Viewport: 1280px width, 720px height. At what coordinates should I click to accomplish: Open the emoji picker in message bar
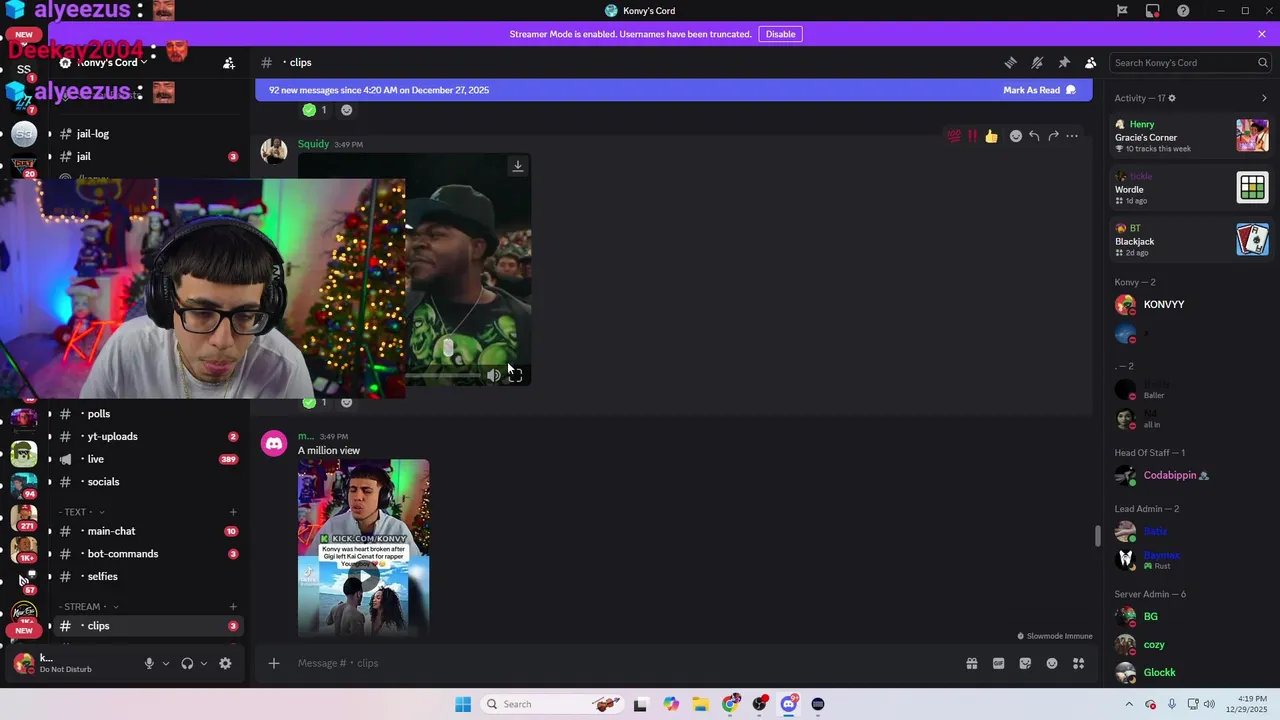tap(1052, 663)
